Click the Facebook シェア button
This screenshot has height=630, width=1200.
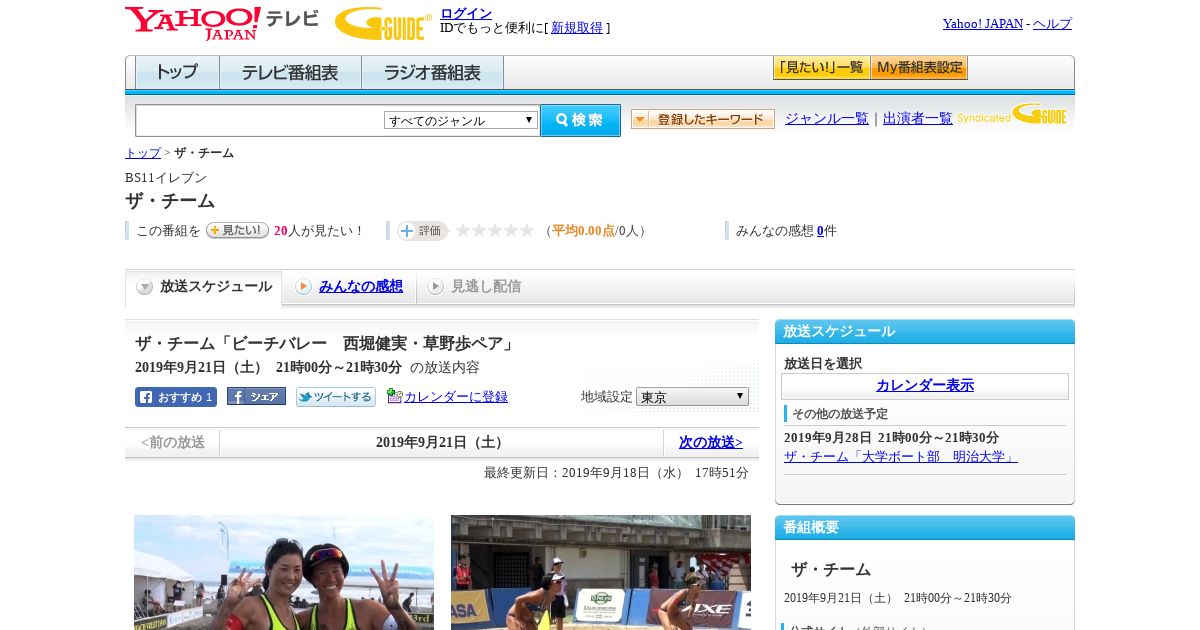click(x=256, y=397)
